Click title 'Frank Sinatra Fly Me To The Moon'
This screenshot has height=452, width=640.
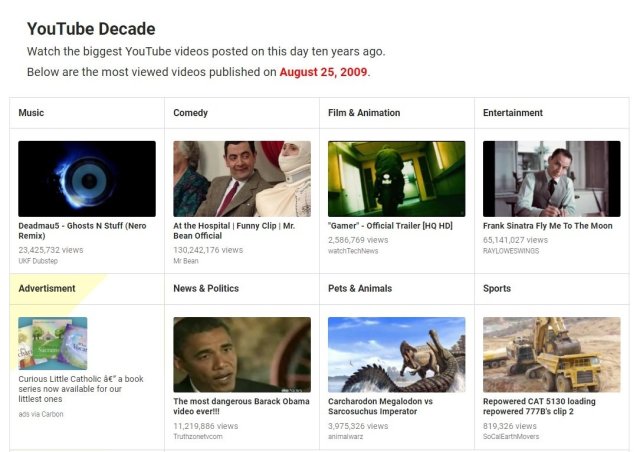(x=548, y=226)
